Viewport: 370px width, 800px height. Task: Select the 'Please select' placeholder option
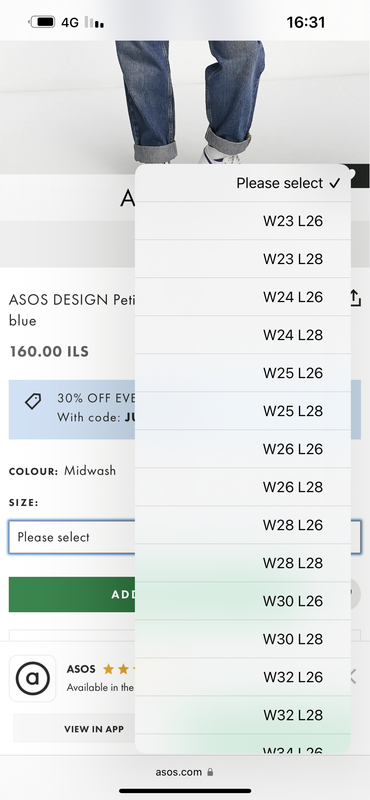click(243, 183)
